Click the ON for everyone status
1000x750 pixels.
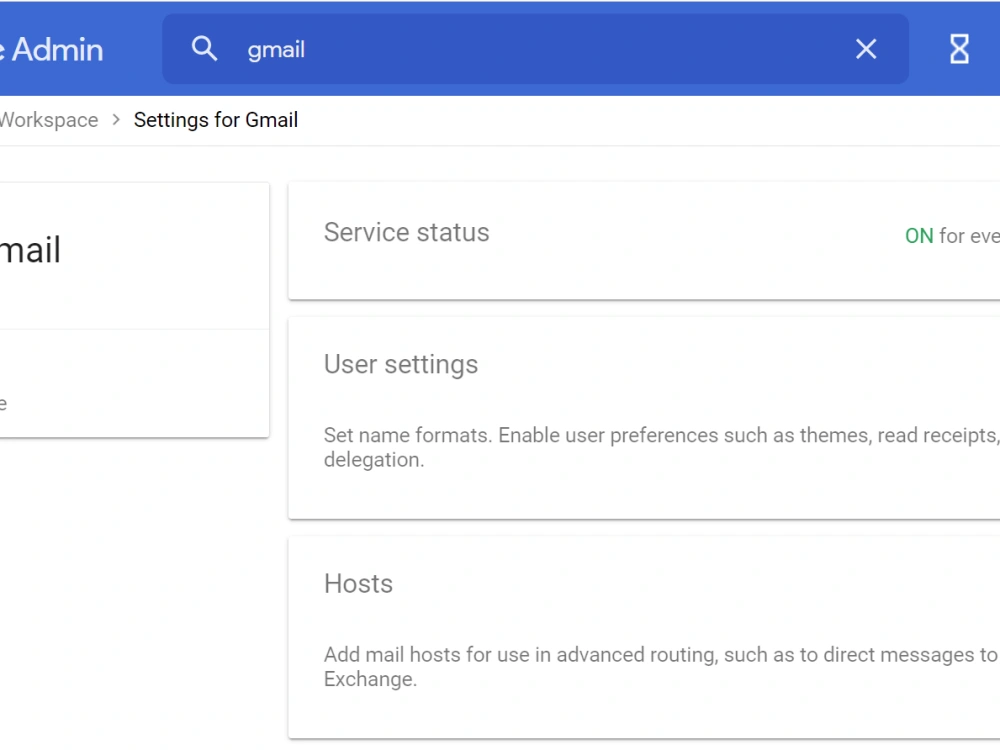click(x=952, y=236)
